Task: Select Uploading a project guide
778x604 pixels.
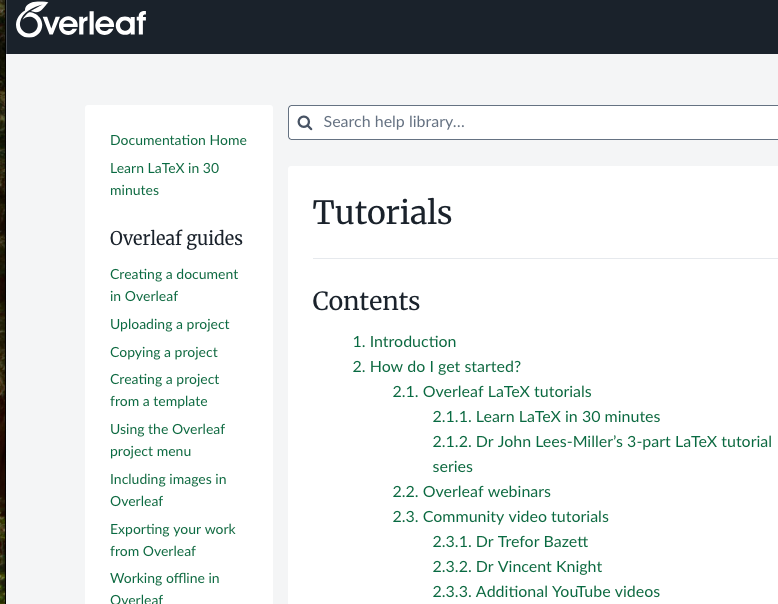Action: click(x=170, y=324)
